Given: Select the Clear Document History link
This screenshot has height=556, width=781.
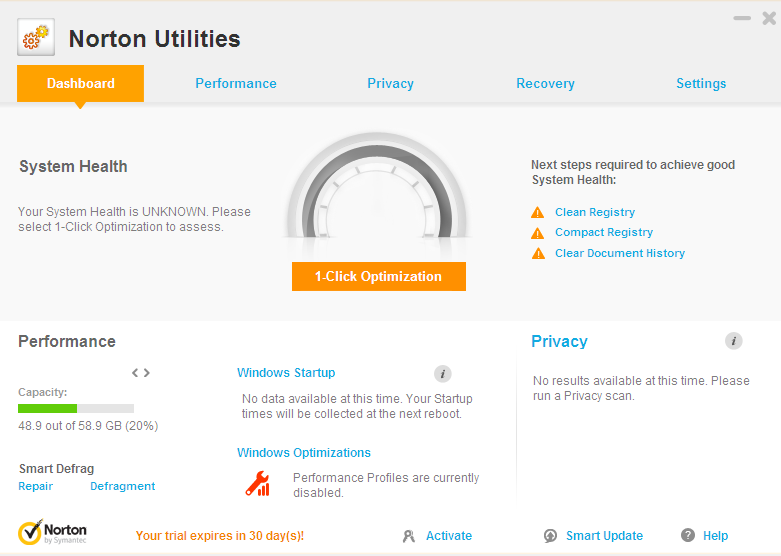Looking at the screenshot, I should pyautogui.click(x=620, y=253).
